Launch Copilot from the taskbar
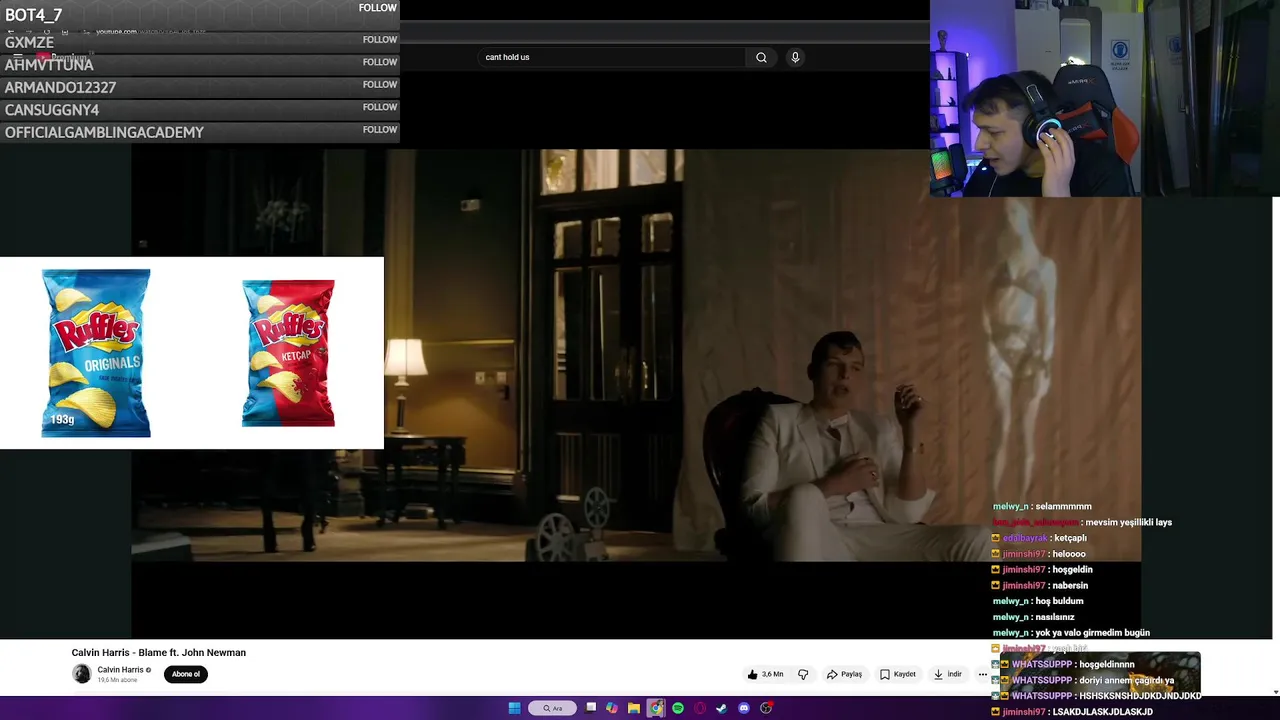Viewport: 1280px width, 720px height. 612,708
